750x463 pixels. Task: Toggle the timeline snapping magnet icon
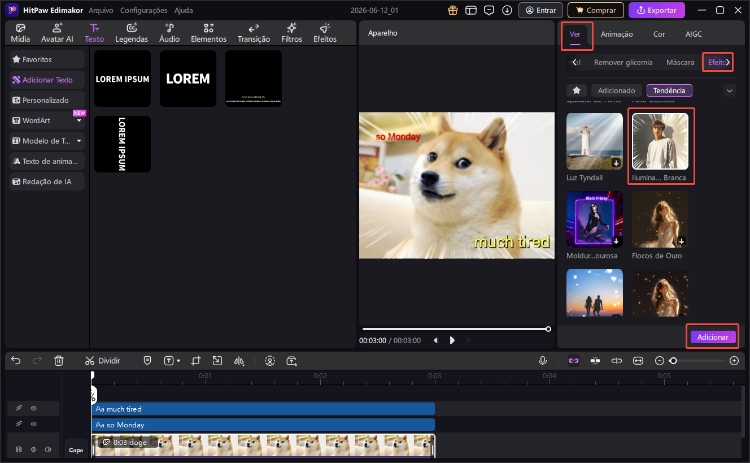coord(595,361)
